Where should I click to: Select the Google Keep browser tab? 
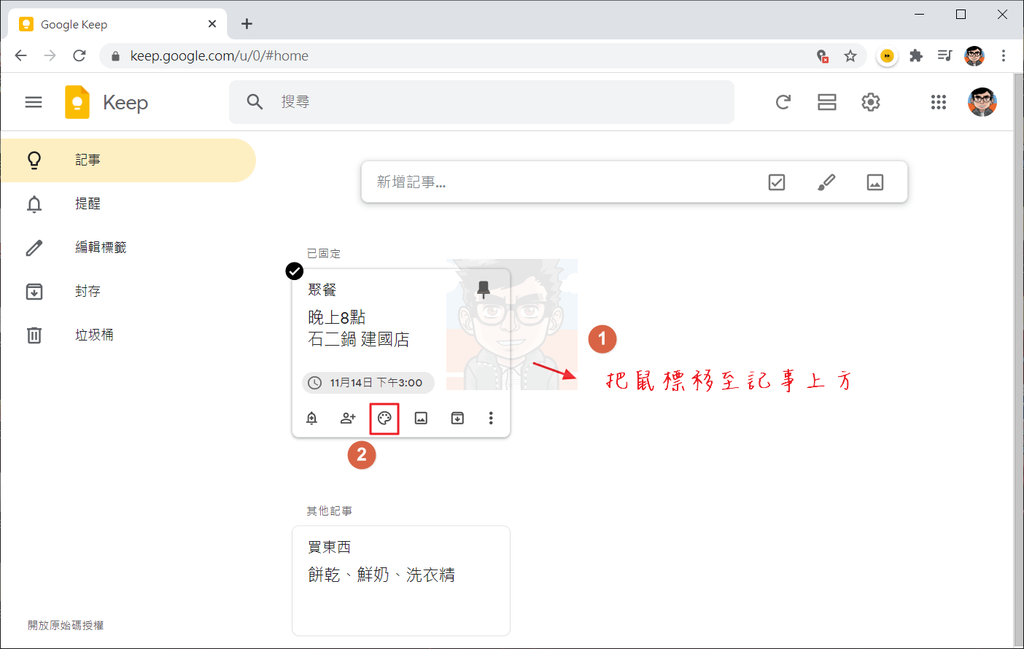tap(118, 24)
